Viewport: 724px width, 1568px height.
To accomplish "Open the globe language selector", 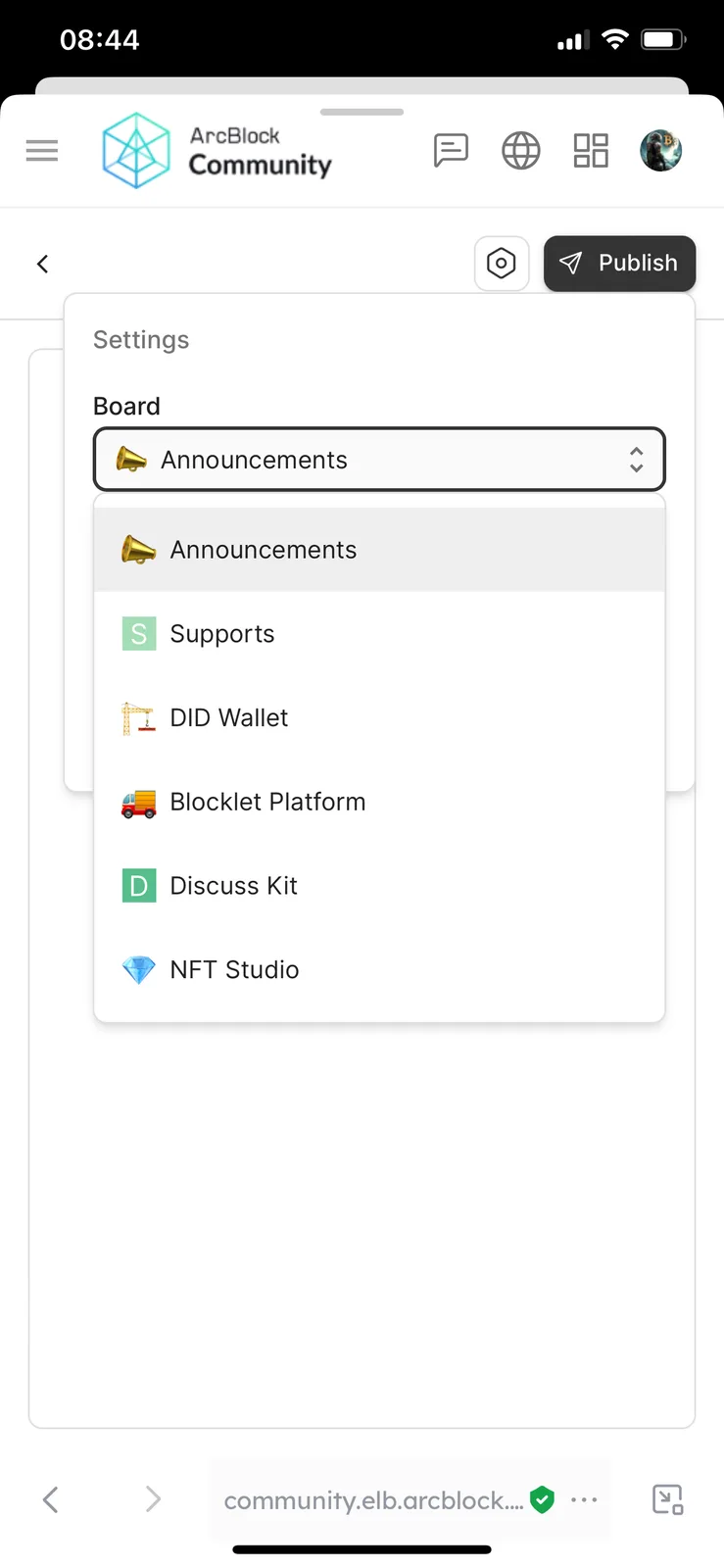I will (x=521, y=151).
